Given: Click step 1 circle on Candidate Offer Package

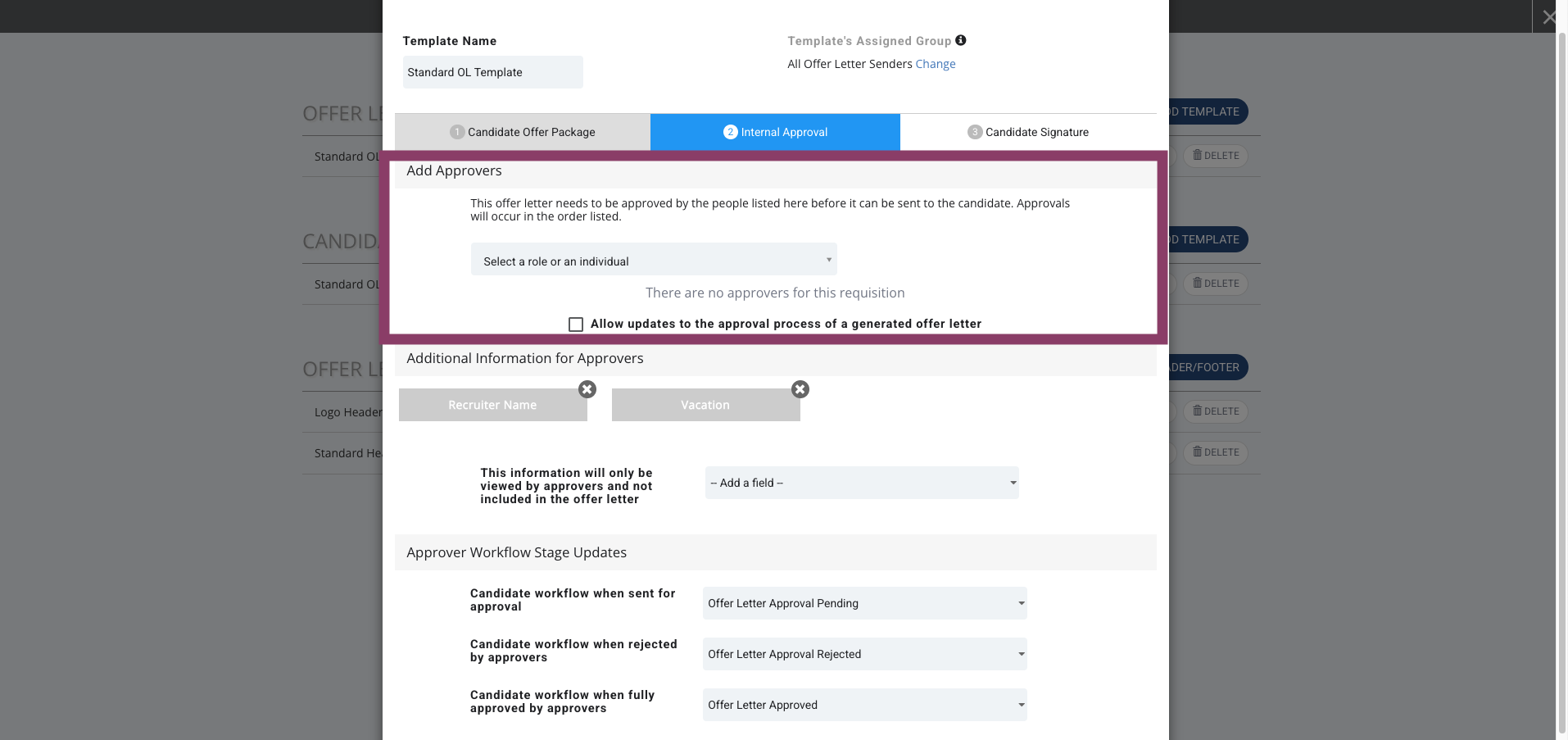Looking at the screenshot, I should click(x=457, y=132).
